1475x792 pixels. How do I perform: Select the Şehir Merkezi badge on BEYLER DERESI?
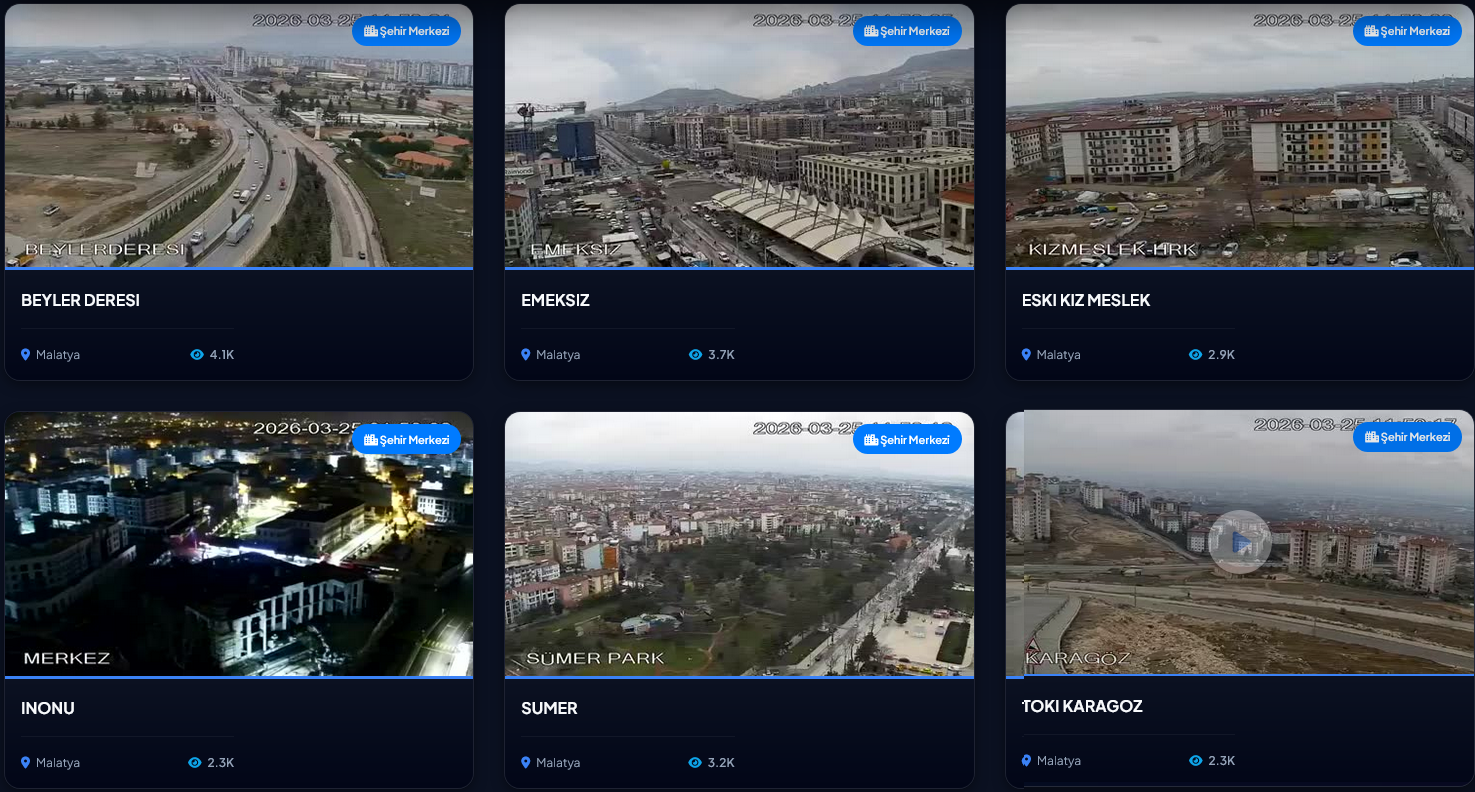click(x=406, y=30)
